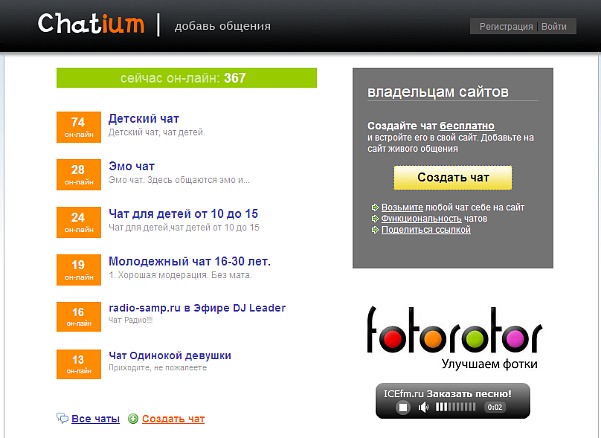
Task: Open the Детский чат room
Action: click(144, 119)
